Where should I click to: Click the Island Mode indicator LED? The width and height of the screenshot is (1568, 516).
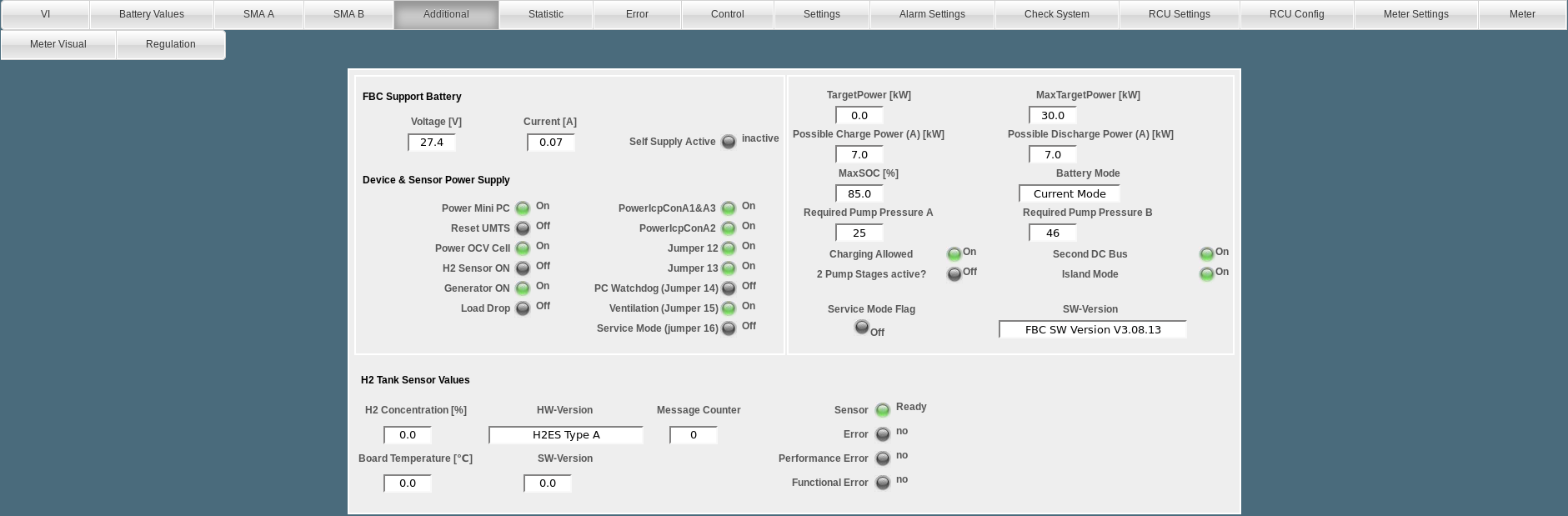click(x=1207, y=274)
